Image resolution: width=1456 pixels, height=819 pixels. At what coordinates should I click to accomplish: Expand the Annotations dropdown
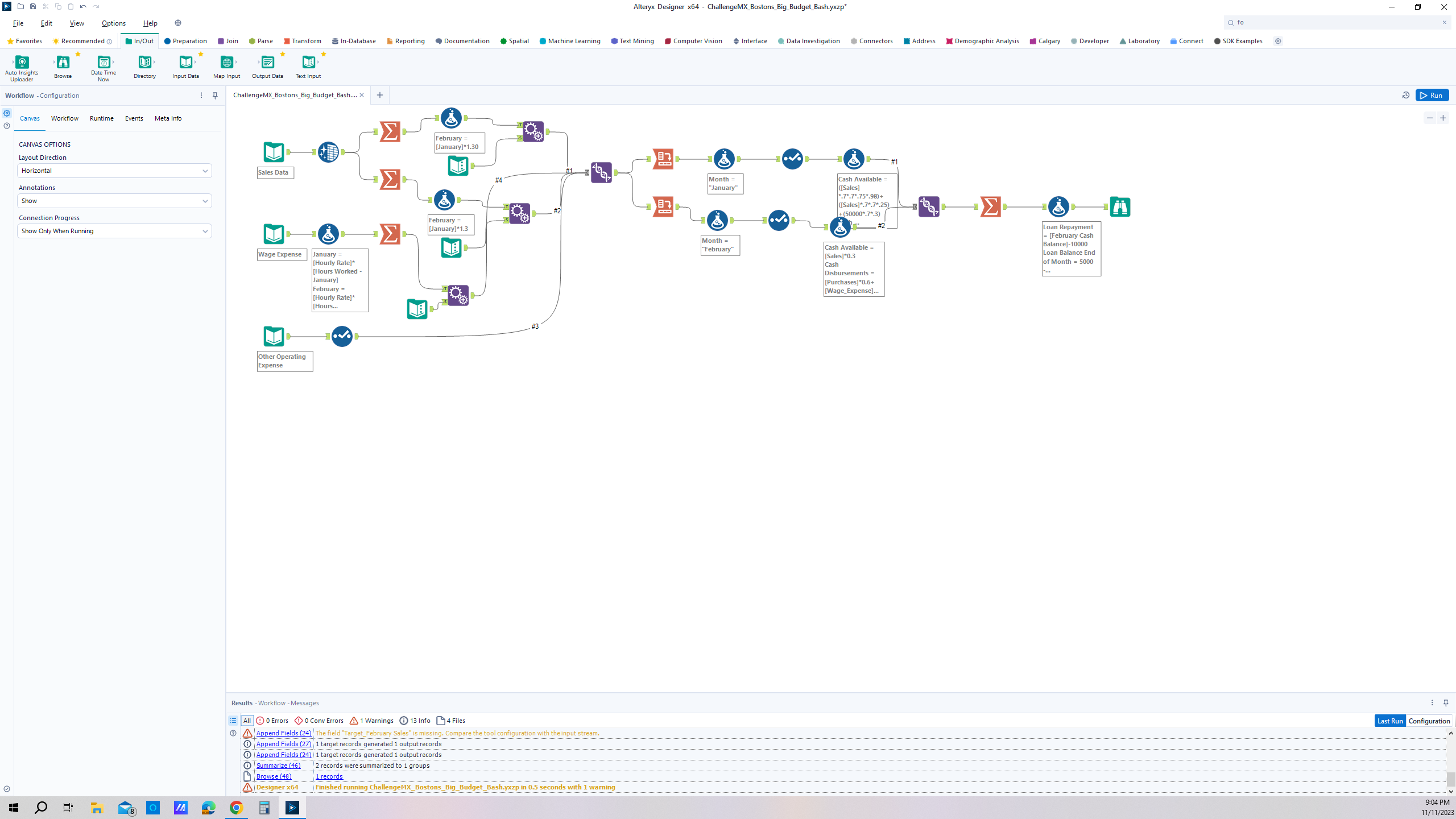(x=114, y=201)
